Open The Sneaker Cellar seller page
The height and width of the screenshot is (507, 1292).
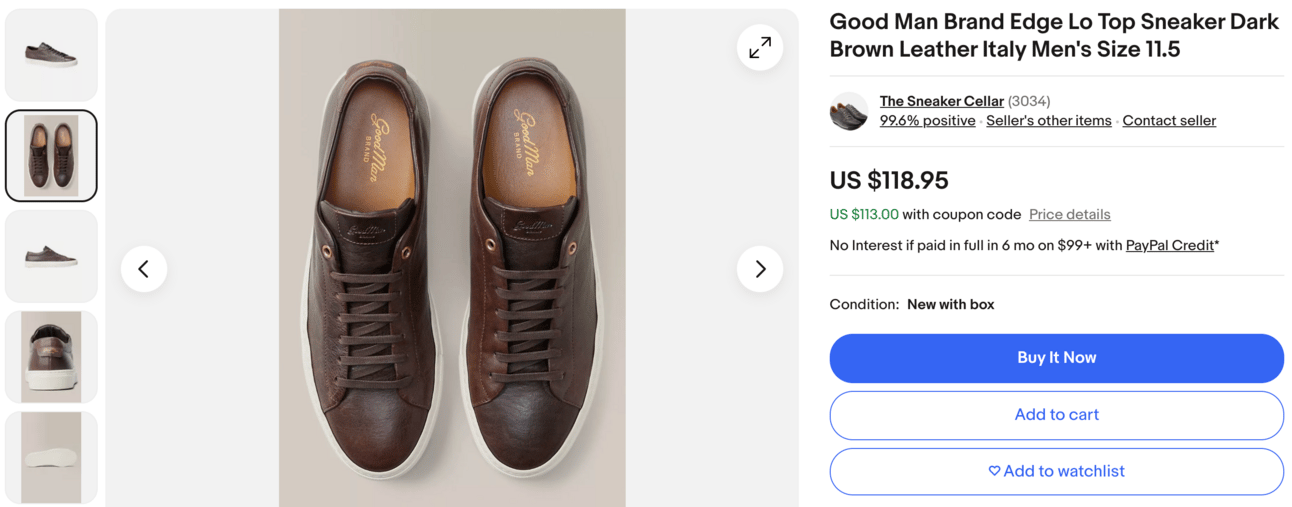941,101
